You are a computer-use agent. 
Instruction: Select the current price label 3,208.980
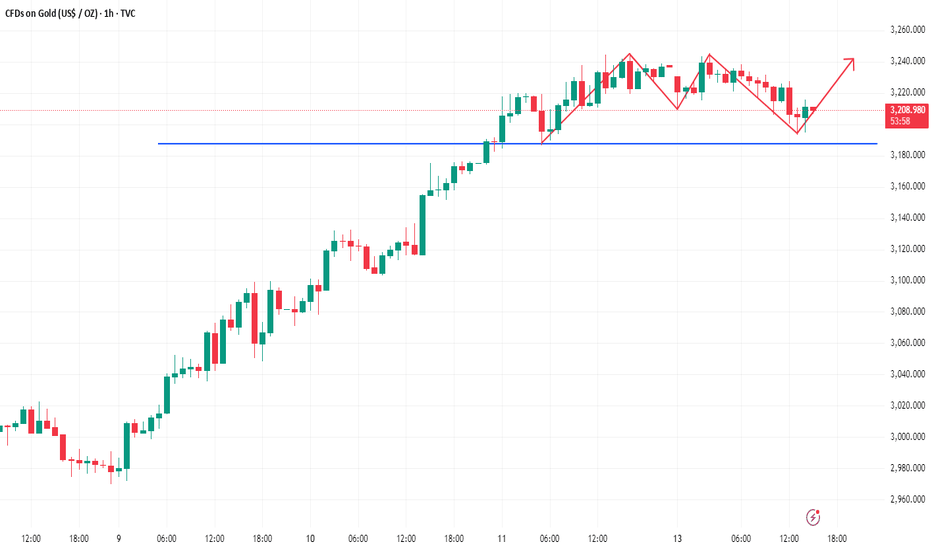click(x=908, y=110)
